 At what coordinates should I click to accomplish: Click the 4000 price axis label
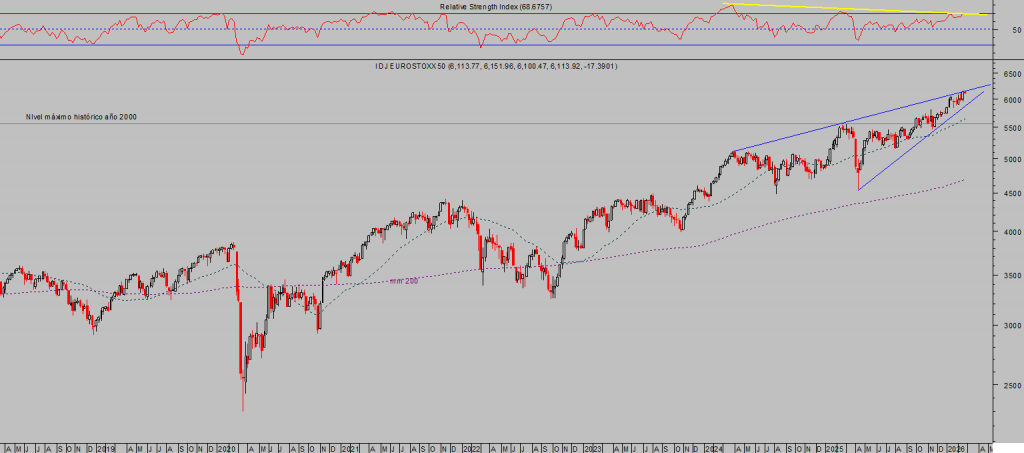(1010, 232)
